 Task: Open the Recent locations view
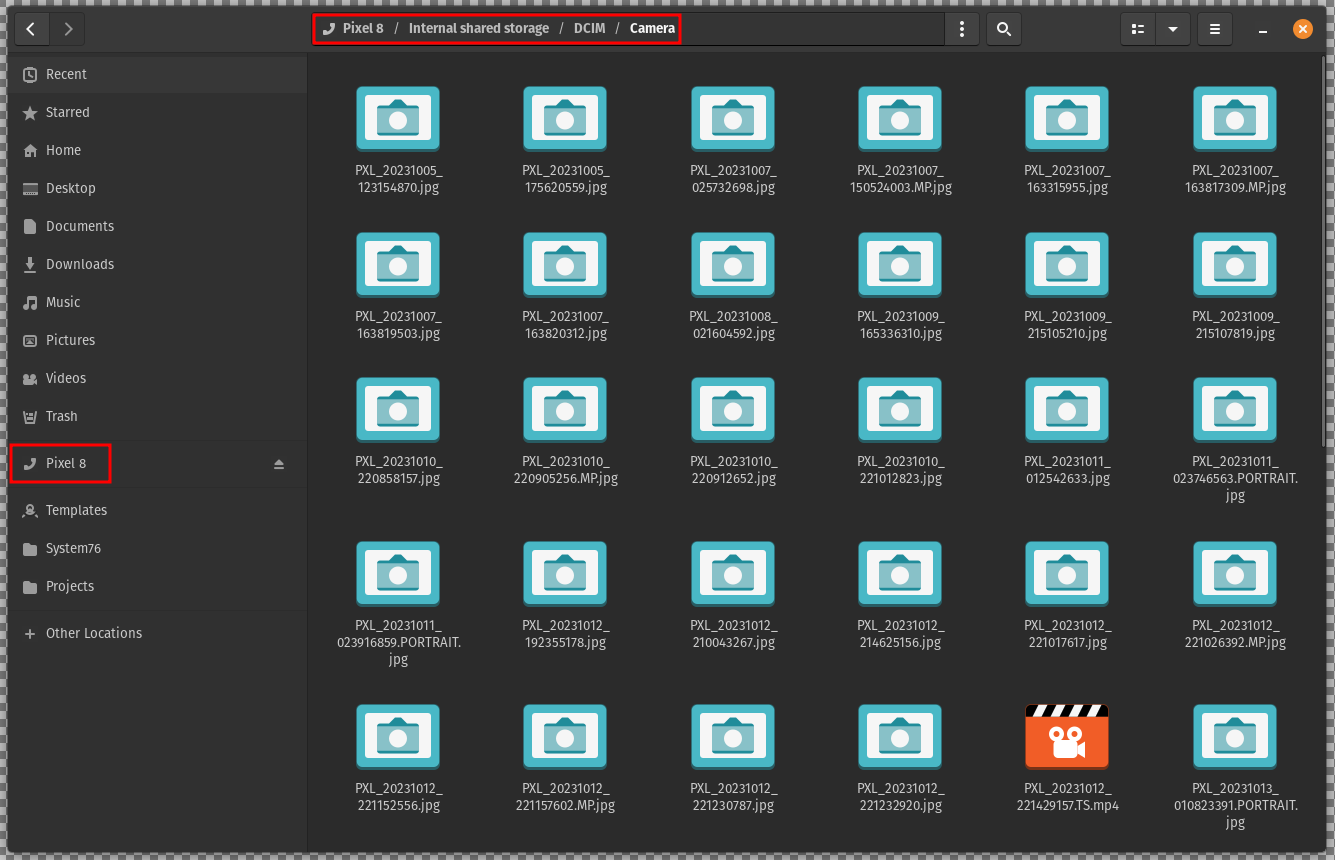coord(66,74)
